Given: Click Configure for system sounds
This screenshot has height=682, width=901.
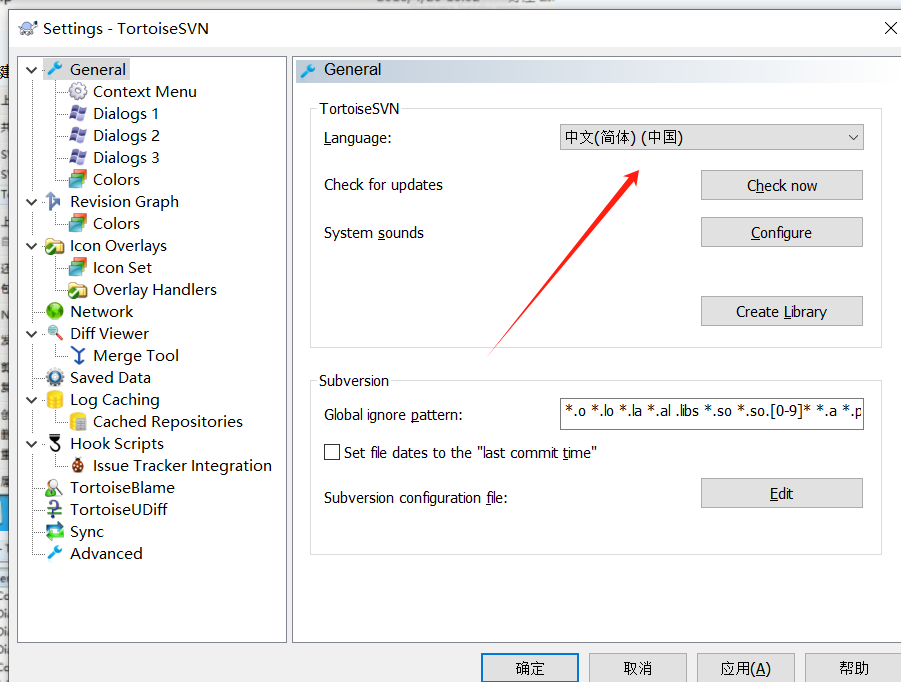Looking at the screenshot, I should pyautogui.click(x=781, y=232).
